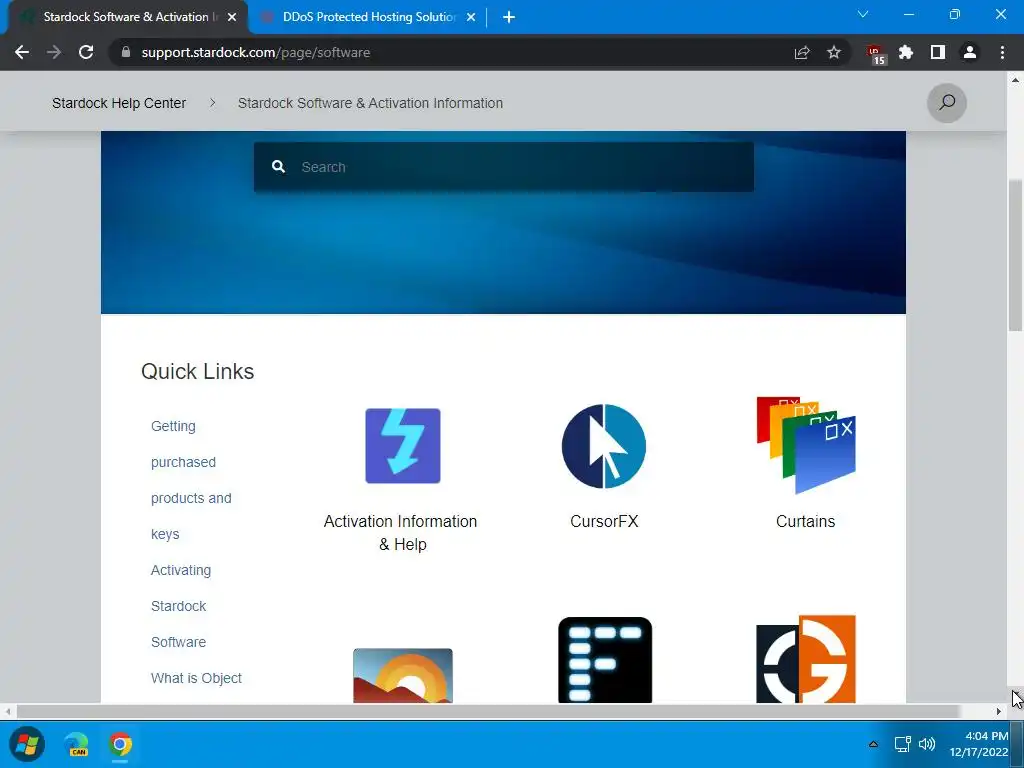This screenshot has width=1024, height=768.
Task: Click the horizontal scroll right arrow
Action: tap(999, 711)
